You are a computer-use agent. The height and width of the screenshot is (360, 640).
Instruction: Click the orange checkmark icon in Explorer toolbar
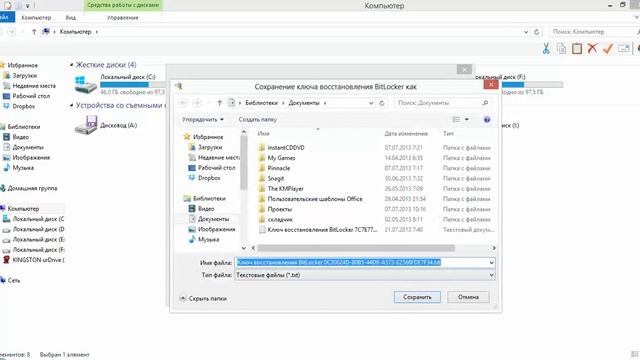[x=608, y=48]
